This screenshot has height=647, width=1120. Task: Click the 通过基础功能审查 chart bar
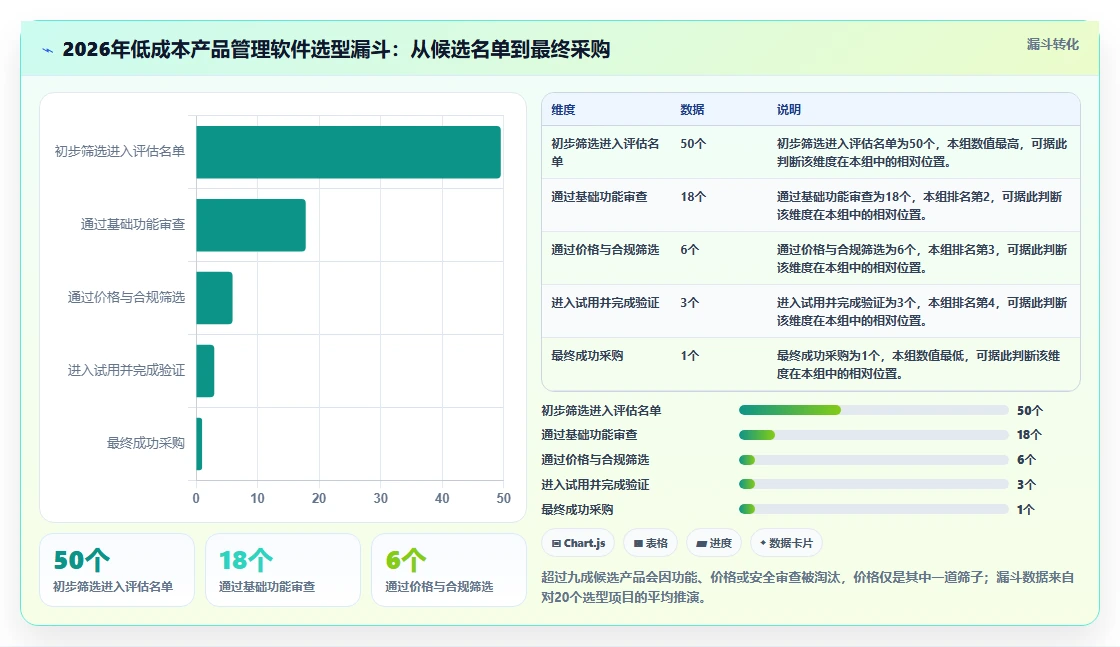tap(251, 225)
